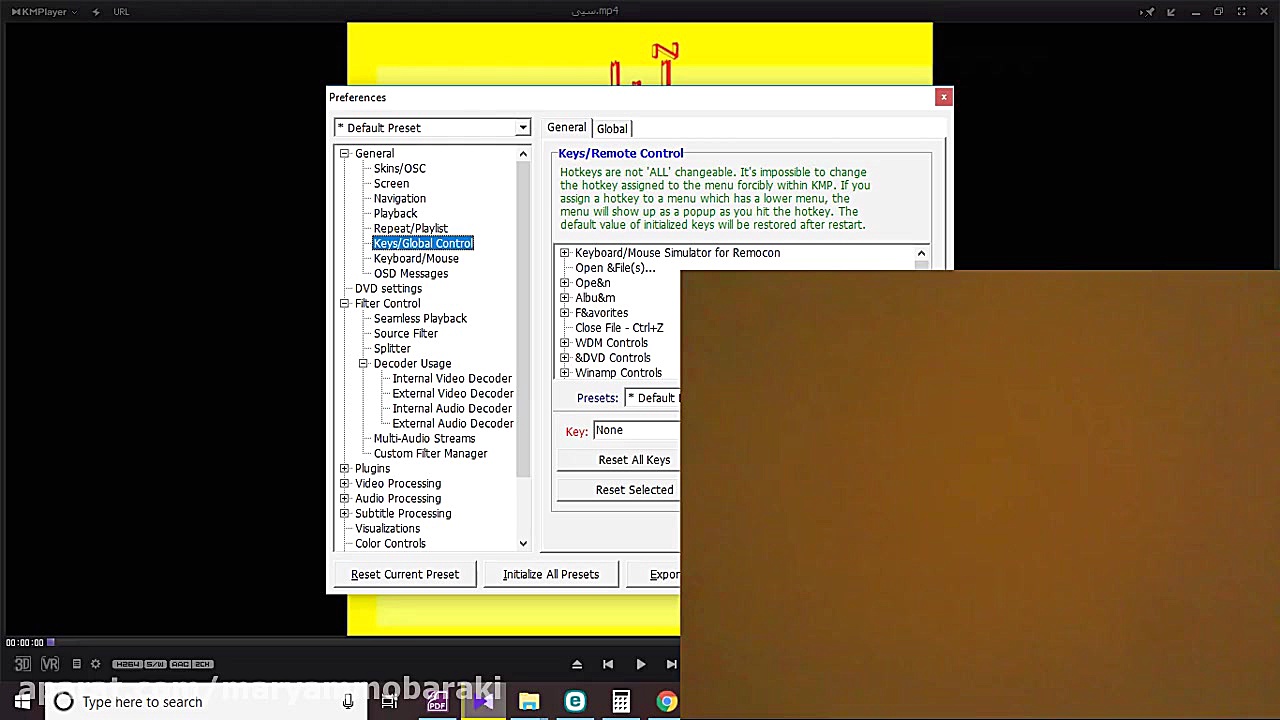This screenshot has width=1280, height=720.
Task: Collapse the General tree node
Action: pos(344,153)
